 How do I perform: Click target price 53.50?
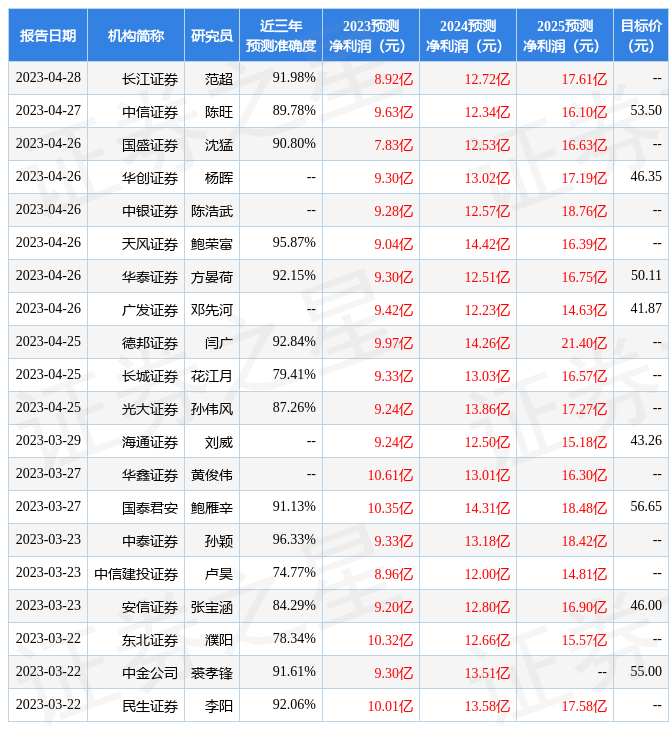pyautogui.click(x=646, y=110)
